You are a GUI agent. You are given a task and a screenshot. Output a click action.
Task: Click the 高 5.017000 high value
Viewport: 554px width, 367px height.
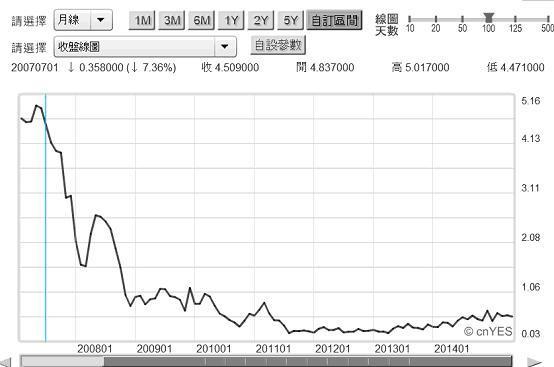pos(420,67)
